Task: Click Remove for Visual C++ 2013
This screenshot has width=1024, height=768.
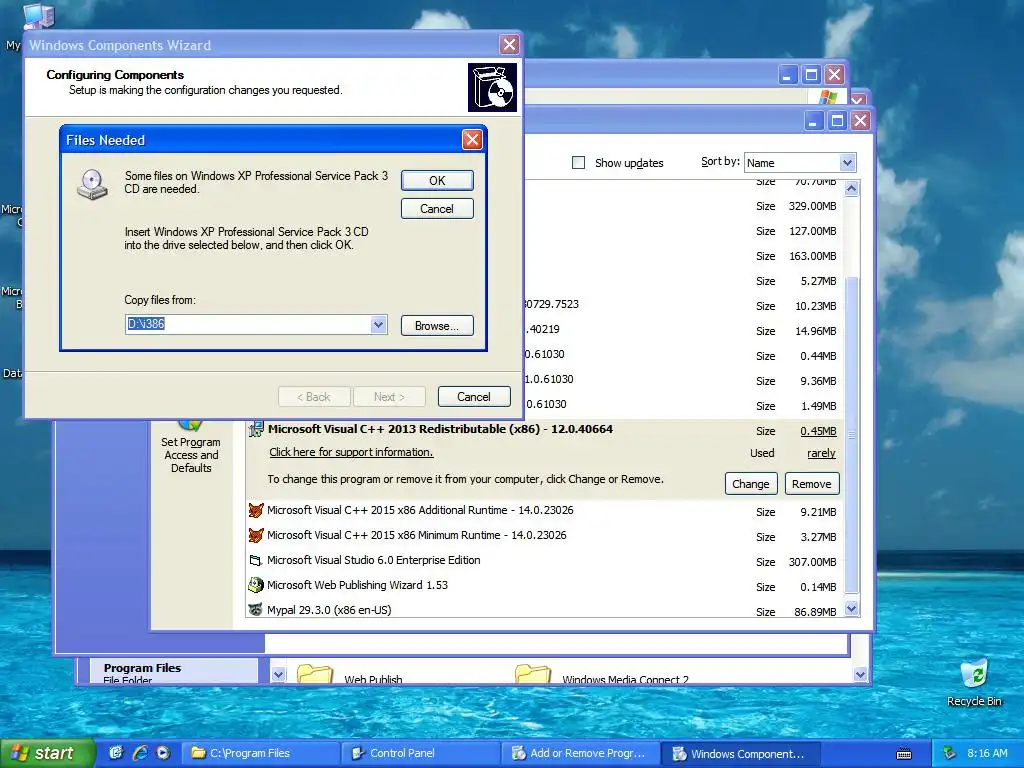Action: pyautogui.click(x=812, y=484)
